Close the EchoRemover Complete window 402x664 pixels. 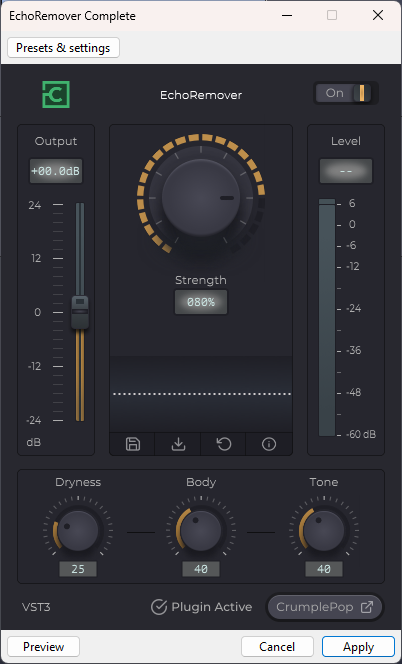[377, 16]
